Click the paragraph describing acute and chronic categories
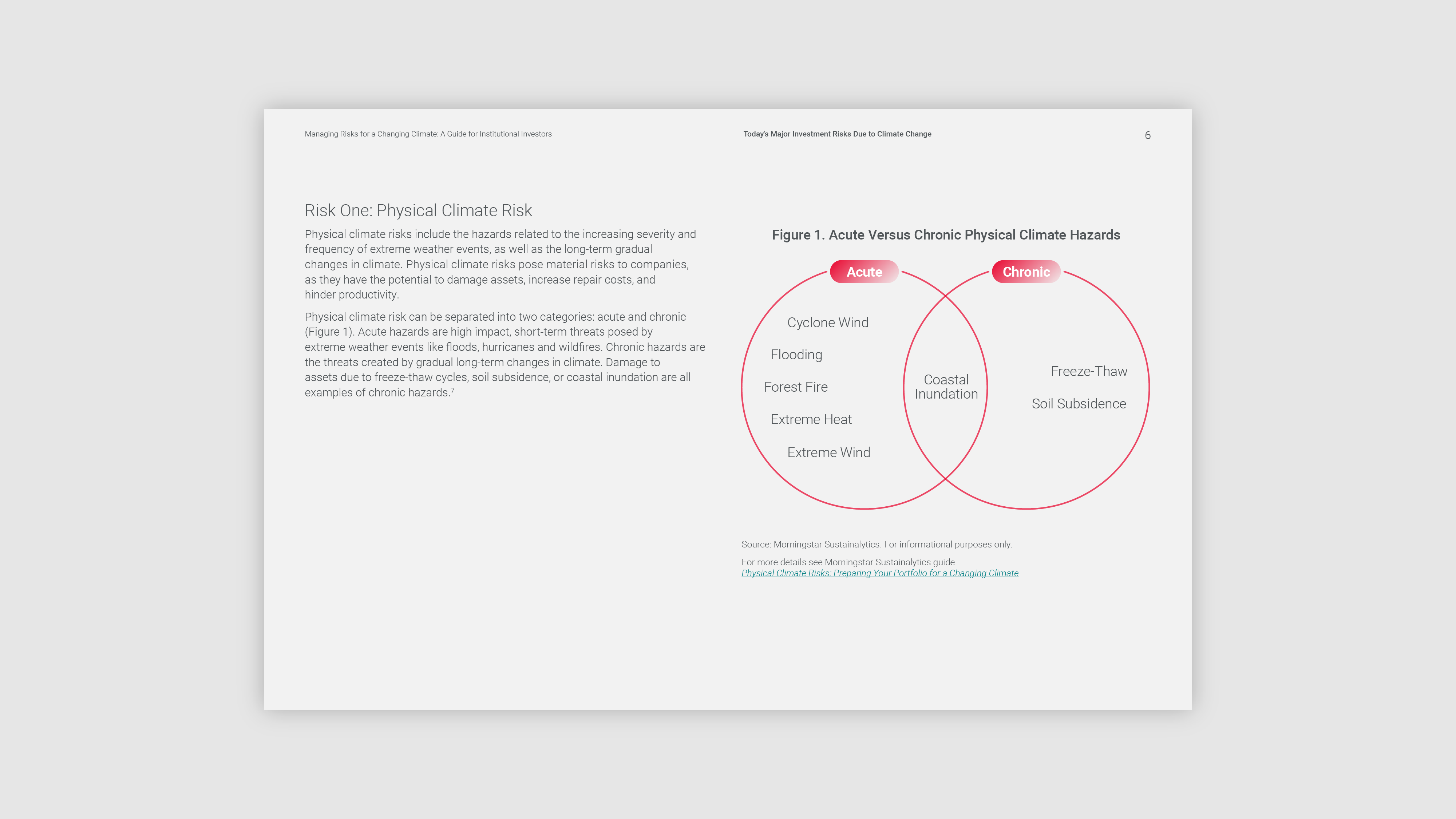The image size is (1456, 819). (504, 355)
